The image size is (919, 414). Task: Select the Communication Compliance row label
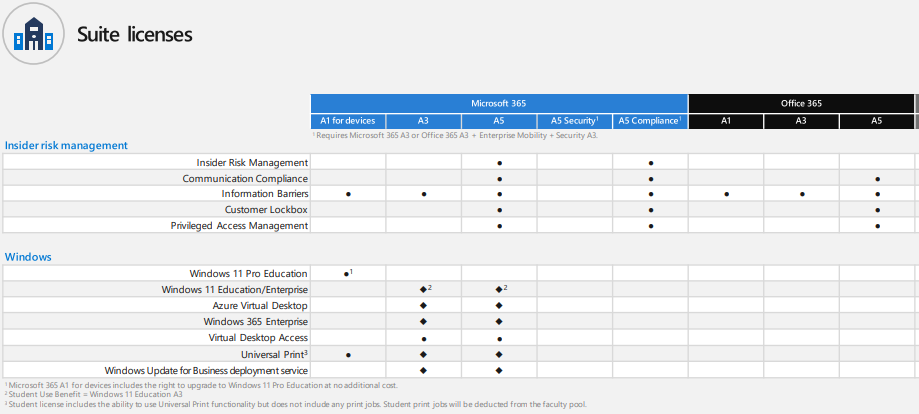click(x=245, y=178)
